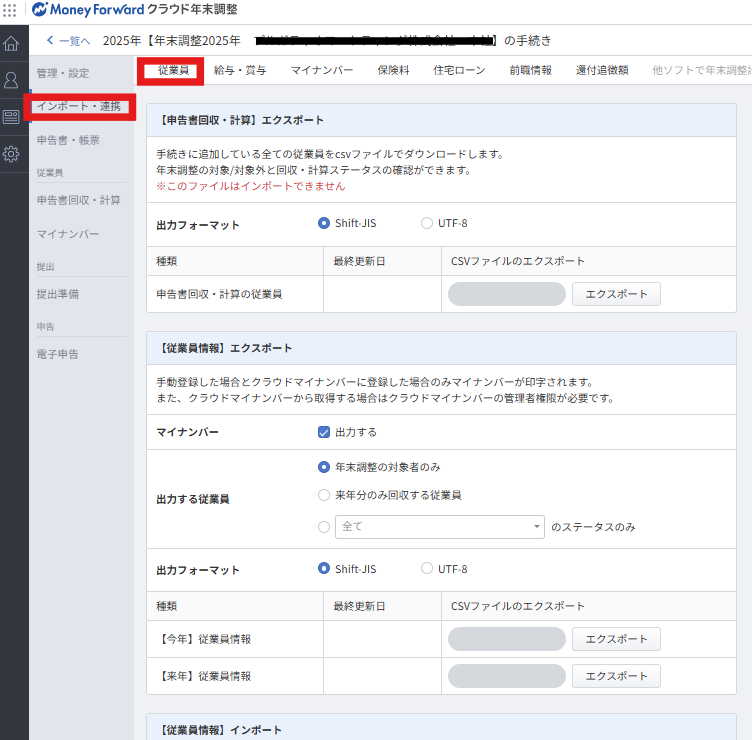This screenshot has height=740, width=752.
Task: Select UTF-8 format for 申告書回収・計算 export
Action: point(427,223)
